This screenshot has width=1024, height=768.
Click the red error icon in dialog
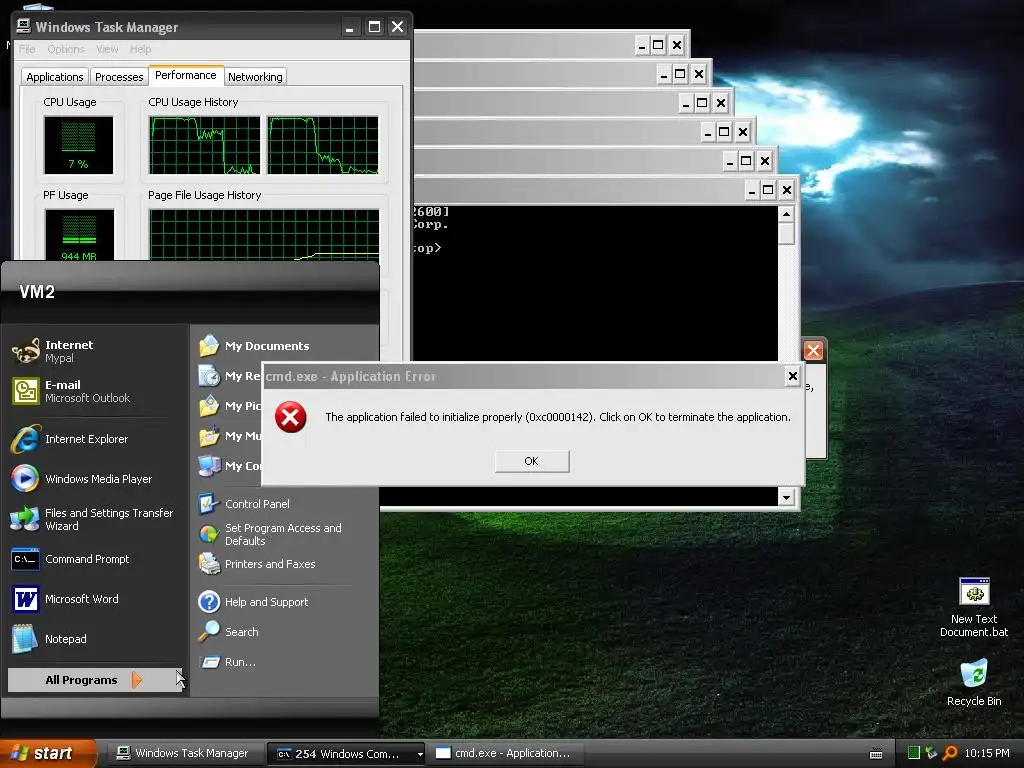click(291, 417)
